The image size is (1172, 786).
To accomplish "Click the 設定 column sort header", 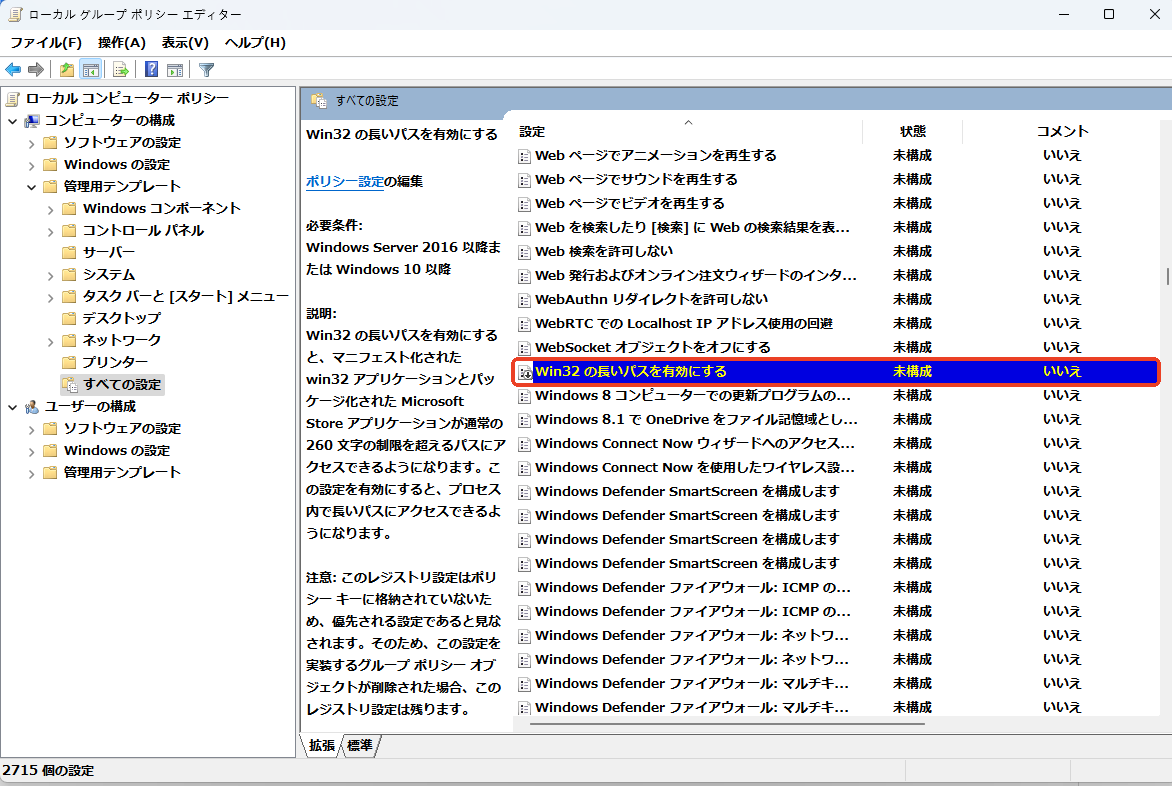I will pos(531,131).
